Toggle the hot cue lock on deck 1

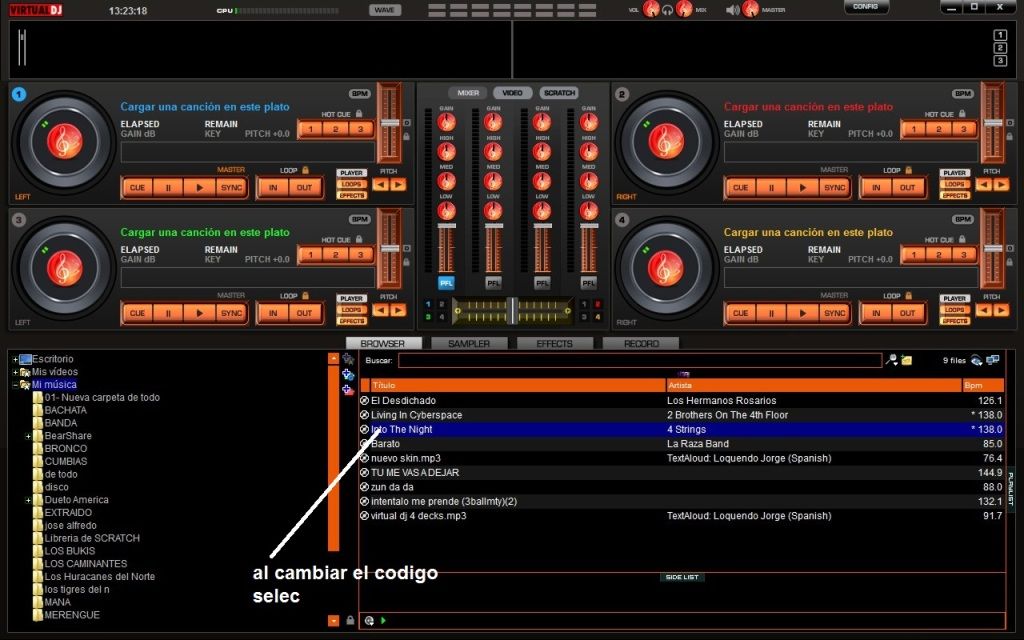pyautogui.click(x=359, y=114)
